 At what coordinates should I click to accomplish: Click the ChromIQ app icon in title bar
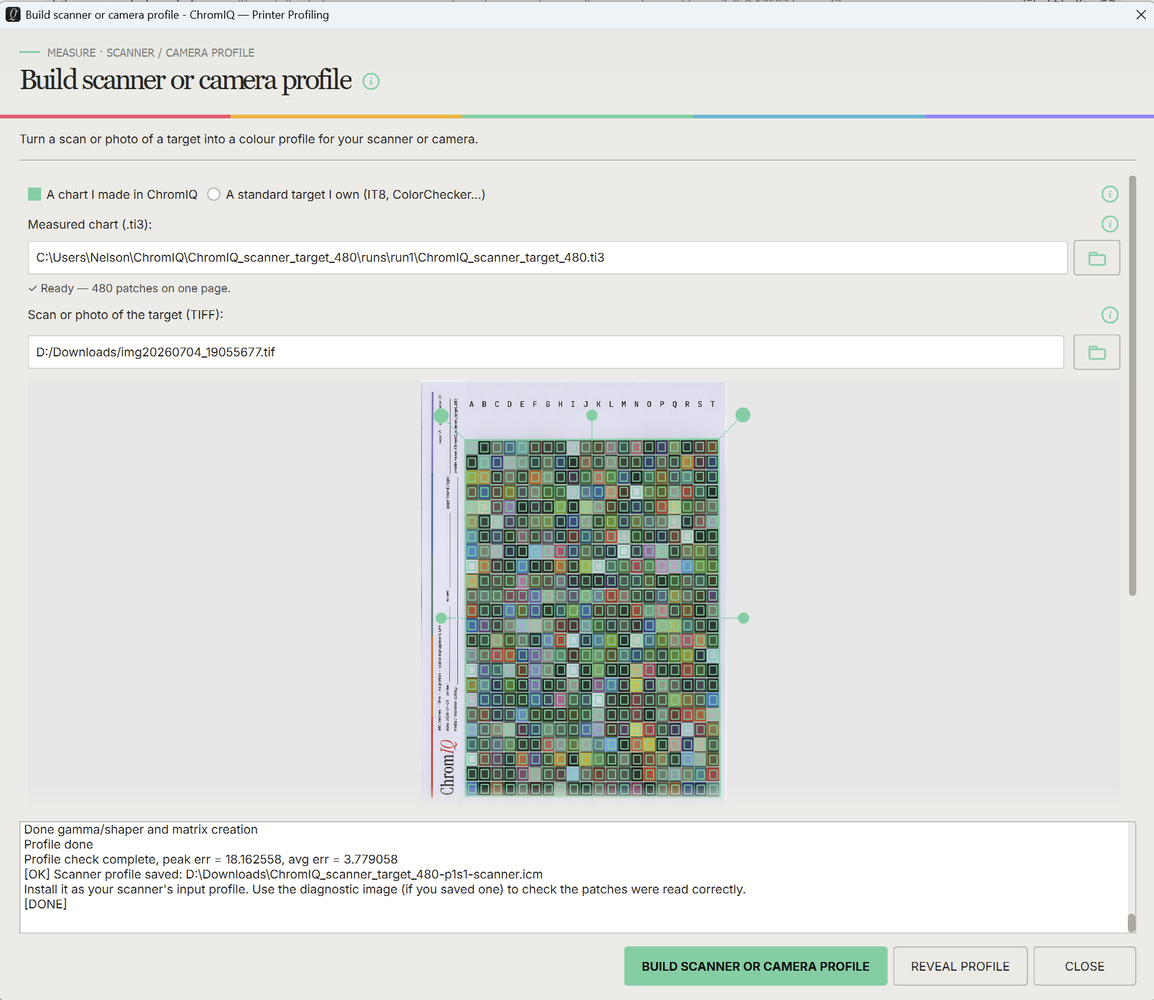pyautogui.click(x=13, y=15)
